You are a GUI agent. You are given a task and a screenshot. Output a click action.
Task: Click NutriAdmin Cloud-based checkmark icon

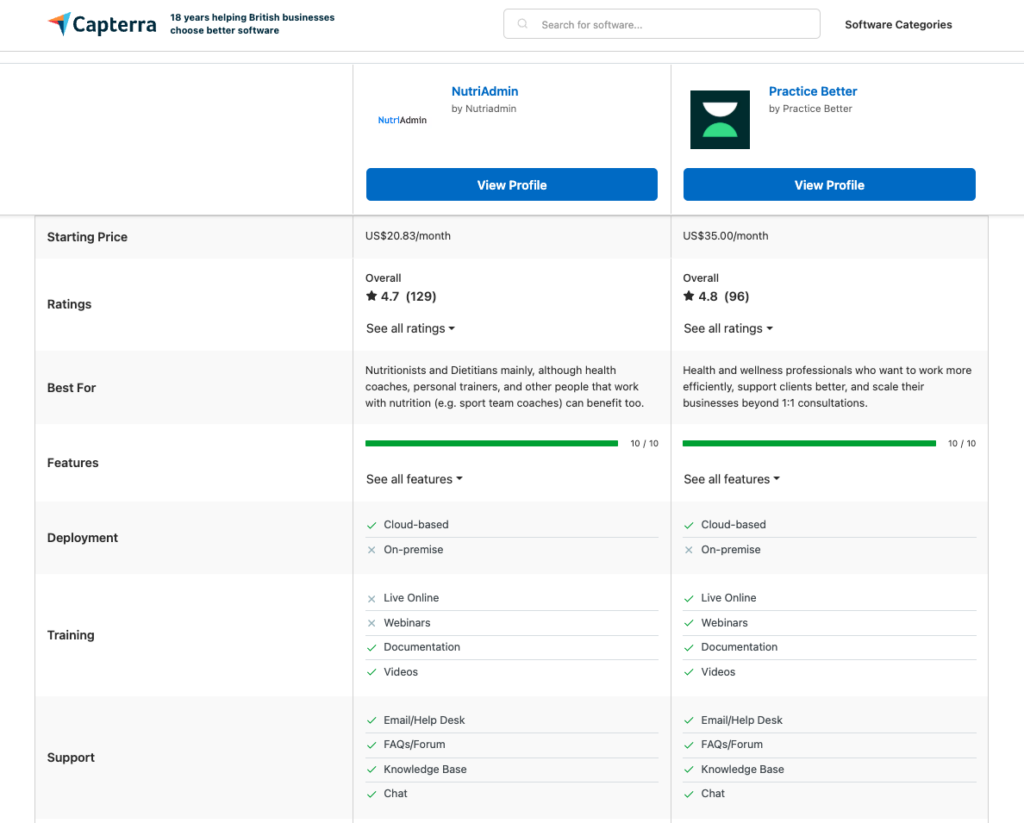(372, 525)
